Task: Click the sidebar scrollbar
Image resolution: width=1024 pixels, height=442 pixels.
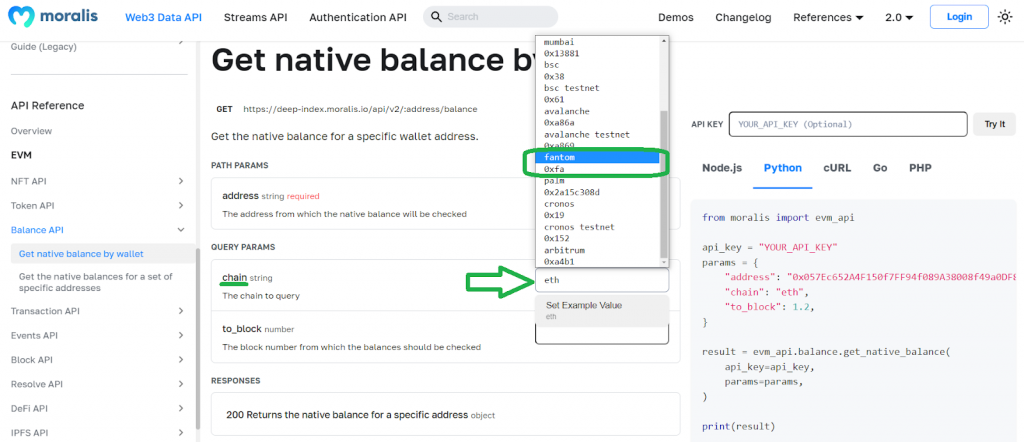Action: [198, 339]
